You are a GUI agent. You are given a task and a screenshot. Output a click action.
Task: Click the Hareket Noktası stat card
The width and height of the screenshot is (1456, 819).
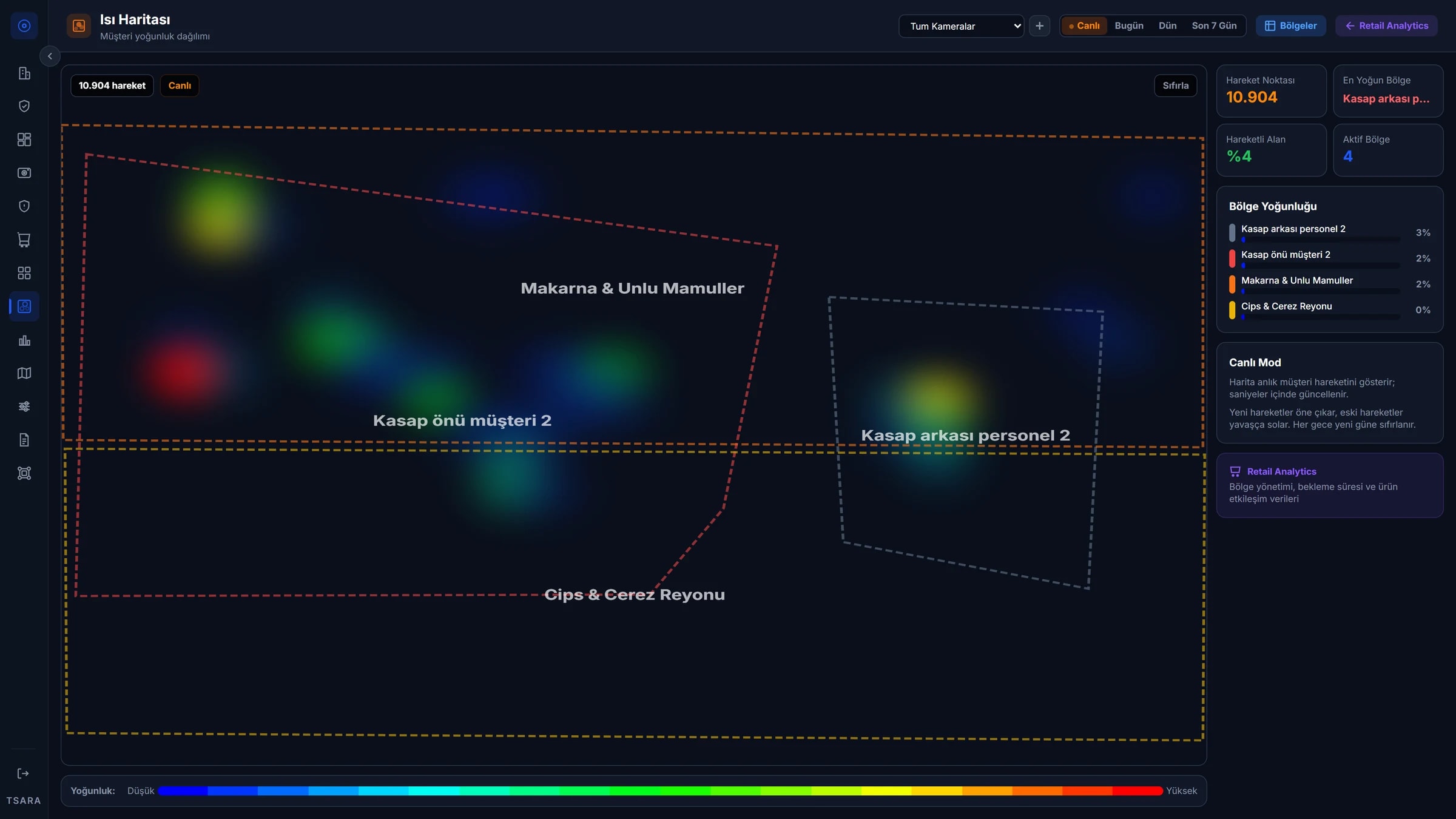[x=1271, y=91]
